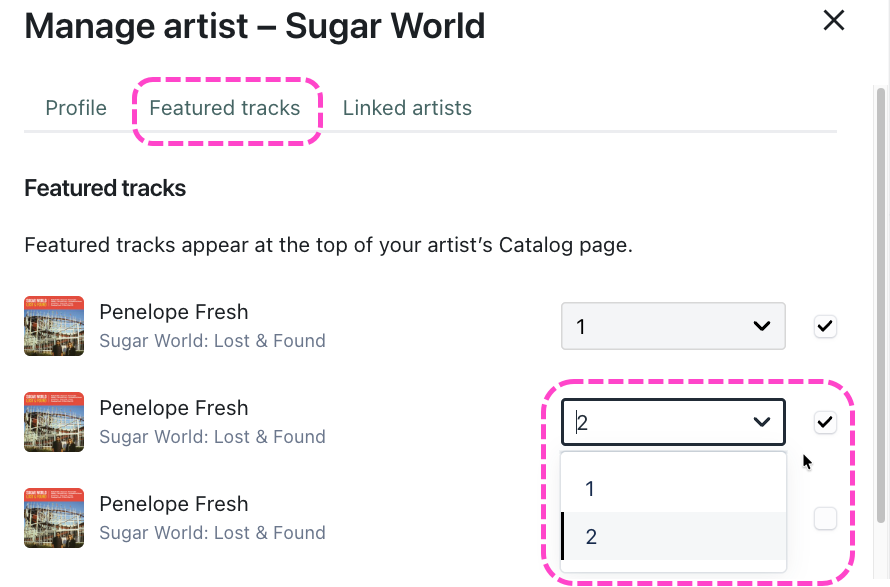The image size is (890, 587).
Task: Click the chevron arrow on second dropdown
Action: [x=762, y=423]
